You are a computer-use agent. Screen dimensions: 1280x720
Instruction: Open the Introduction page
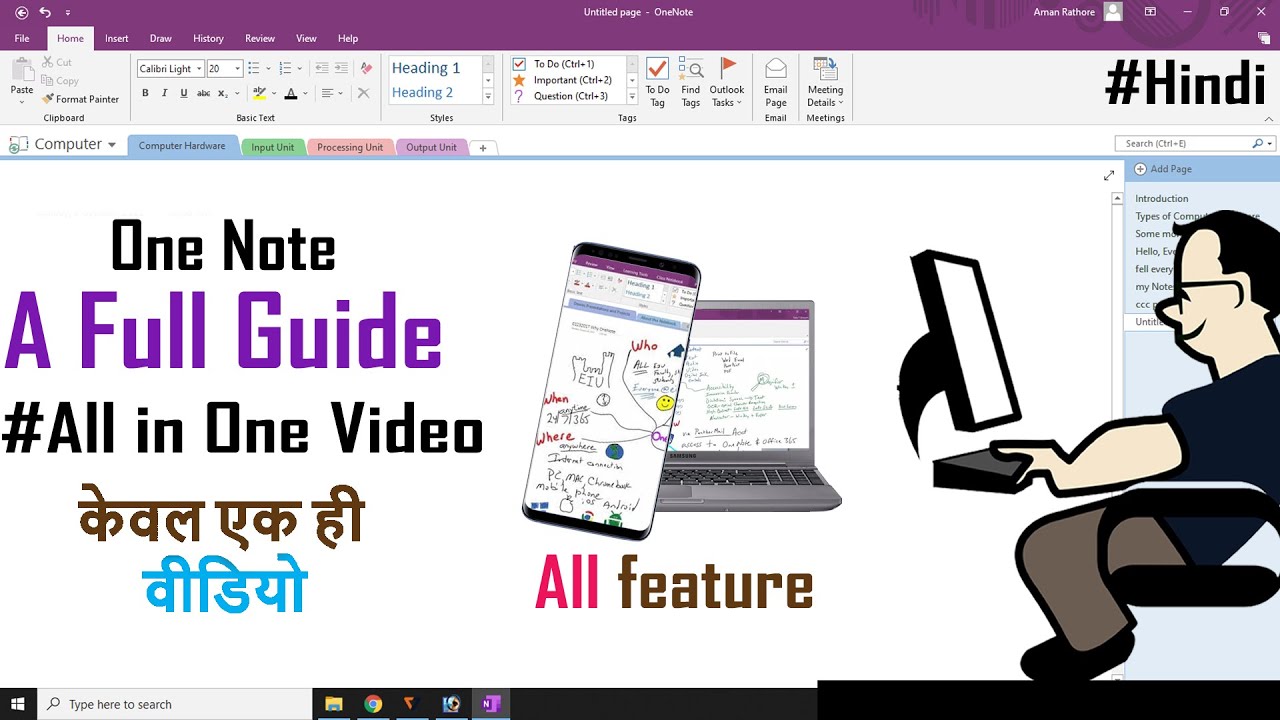pyautogui.click(x=1162, y=198)
